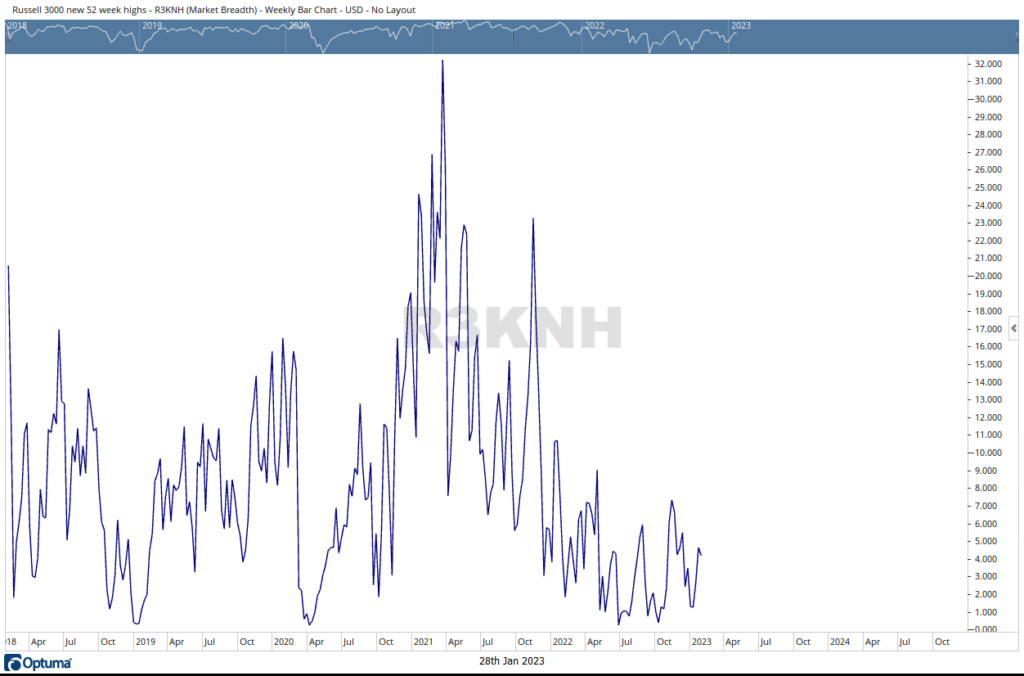The height and width of the screenshot is (676, 1024).
Task: Select 2021 in the overview navigator strip
Action: (x=445, y=25)
